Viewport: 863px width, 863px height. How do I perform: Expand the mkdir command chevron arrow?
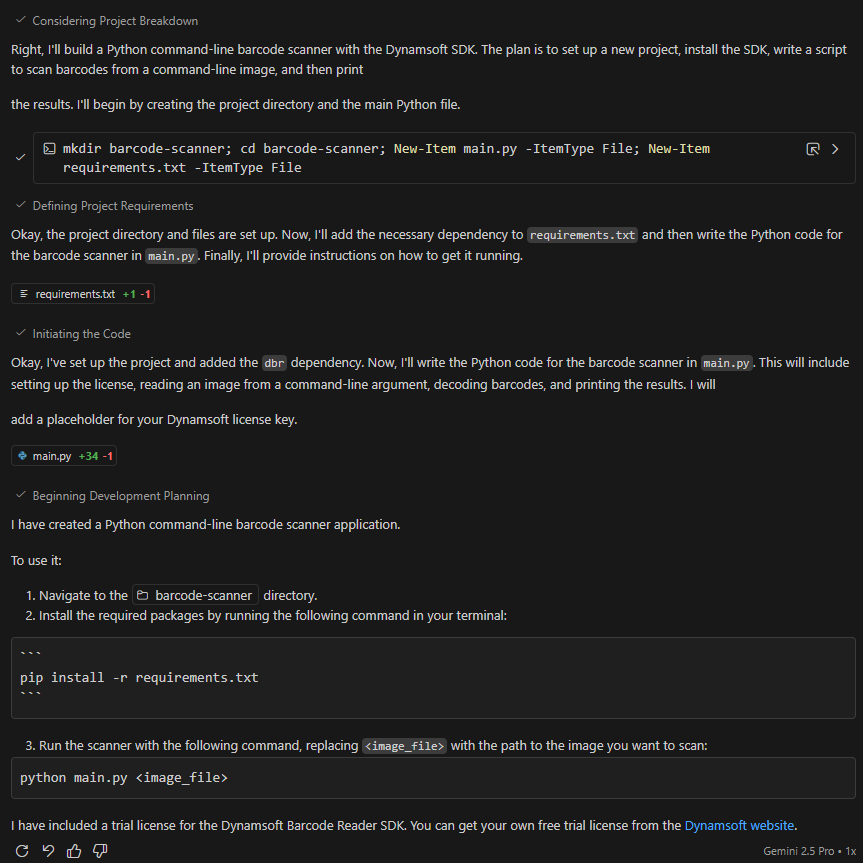[x=836, y=149]
